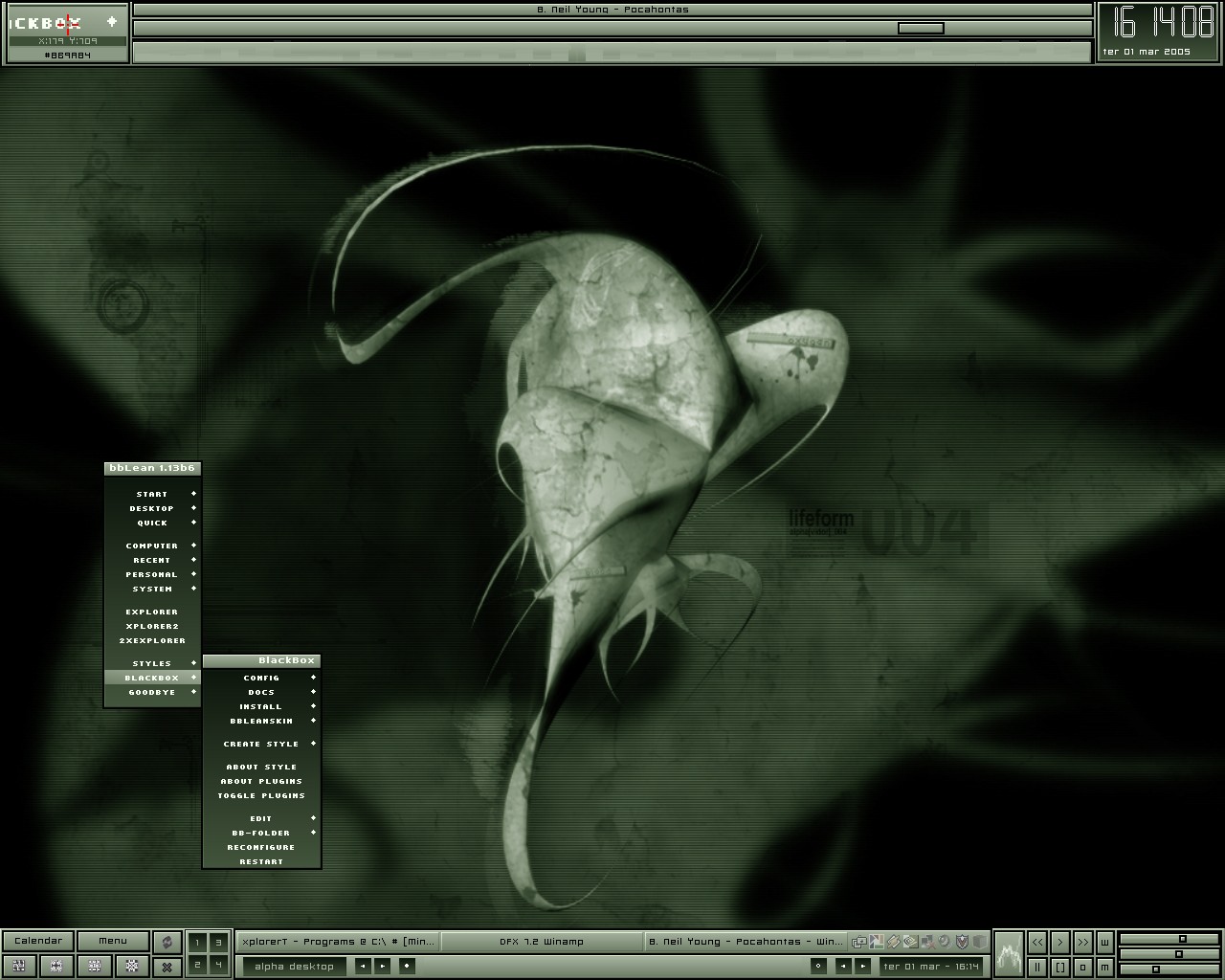Select the Neil Young Pocahontas Winamp task
1225x980 pixels.
746,942
